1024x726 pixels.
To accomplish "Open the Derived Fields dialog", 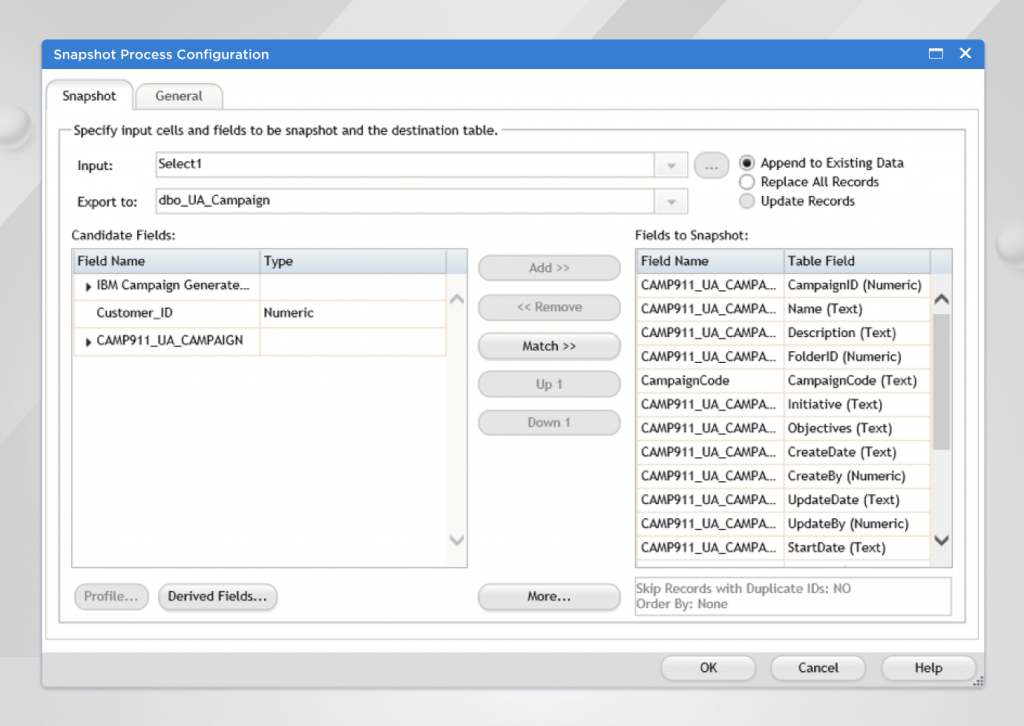I will (217, 597).
